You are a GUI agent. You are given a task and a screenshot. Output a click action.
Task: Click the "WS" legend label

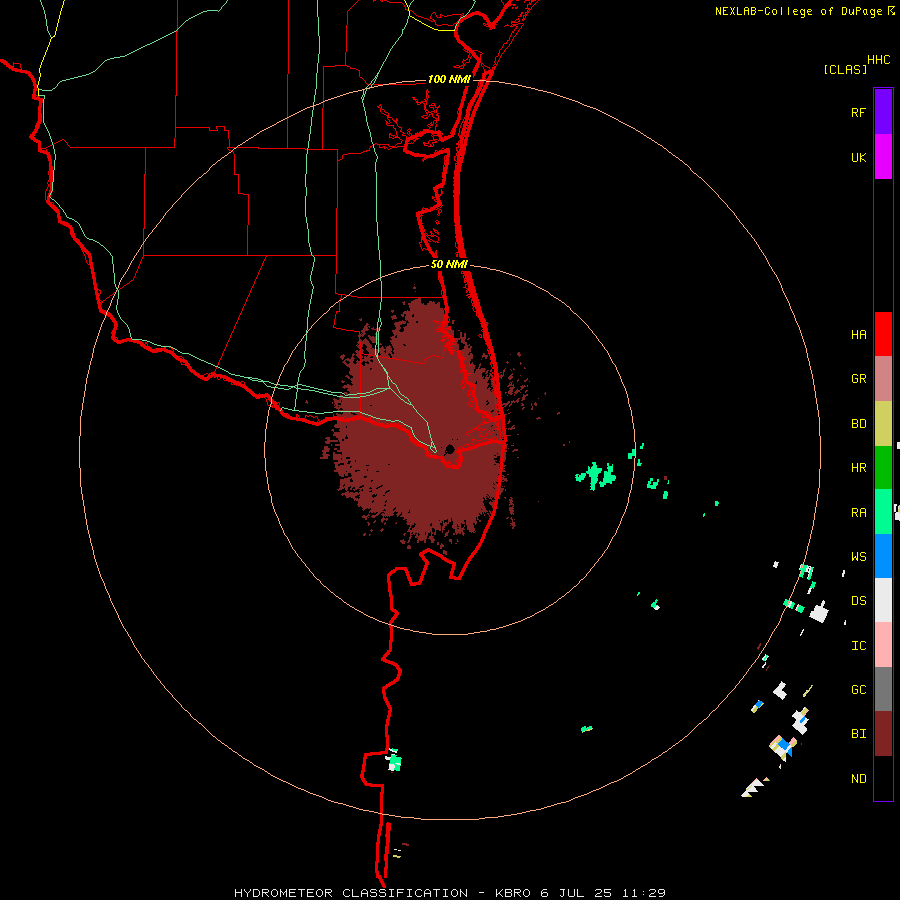(x=858, y=557)
